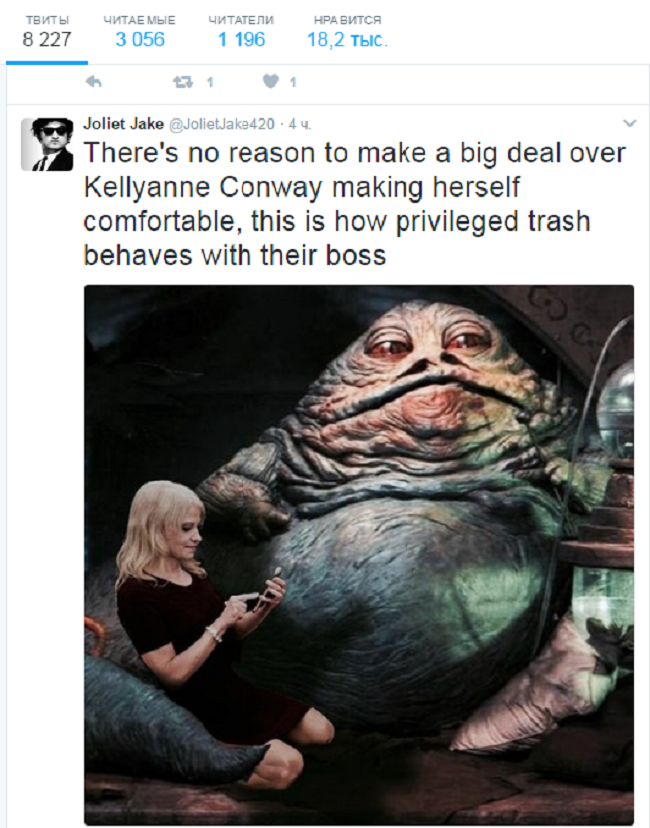Open the НРАВИТСЯ tab label
The height and width of the screenshot is (828, 650).
click(x=347, y=20)
